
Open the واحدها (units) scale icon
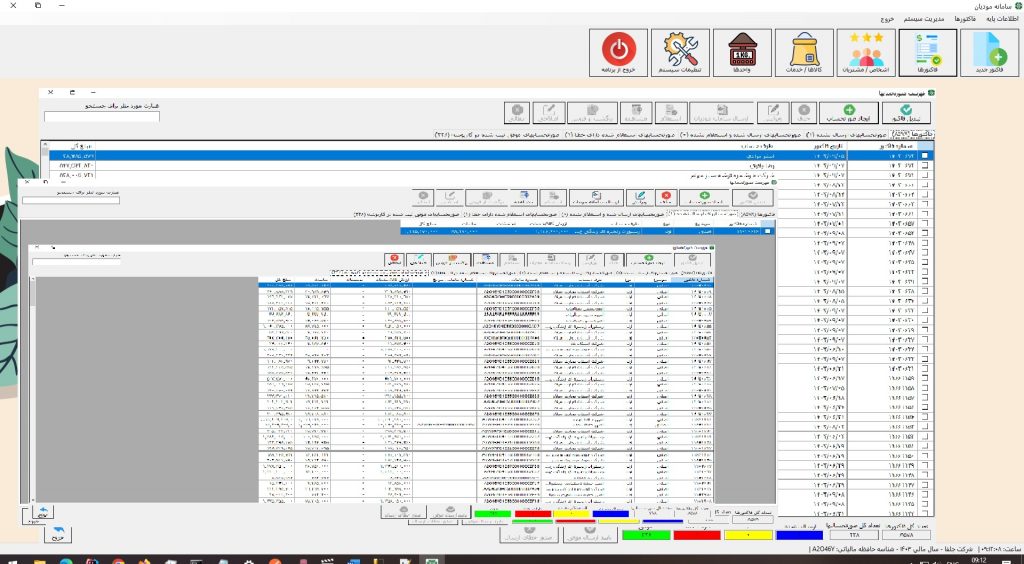coord(743,55)
